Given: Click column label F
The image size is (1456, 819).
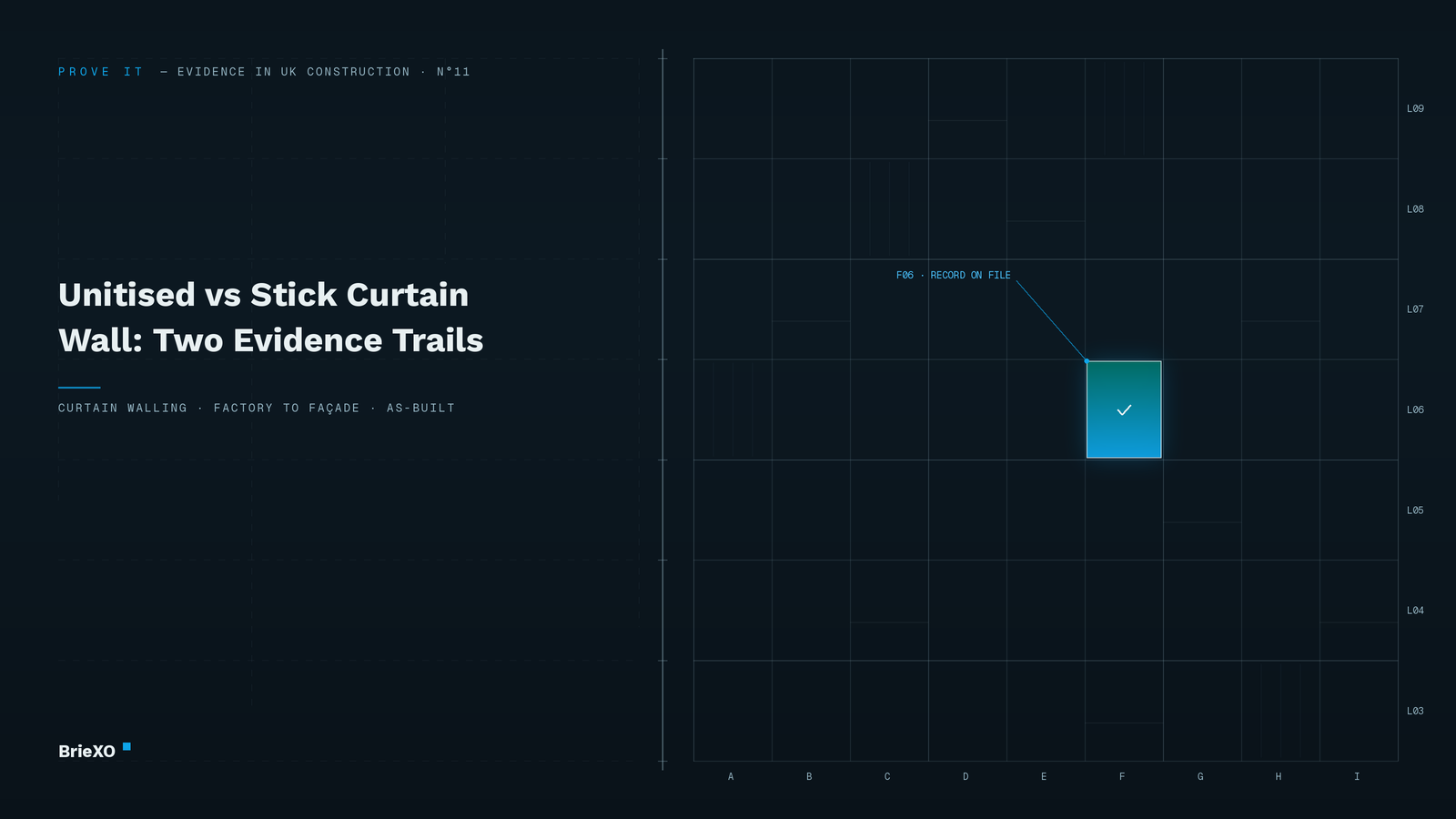Looking at the screenshot, I should [1122, 776].
